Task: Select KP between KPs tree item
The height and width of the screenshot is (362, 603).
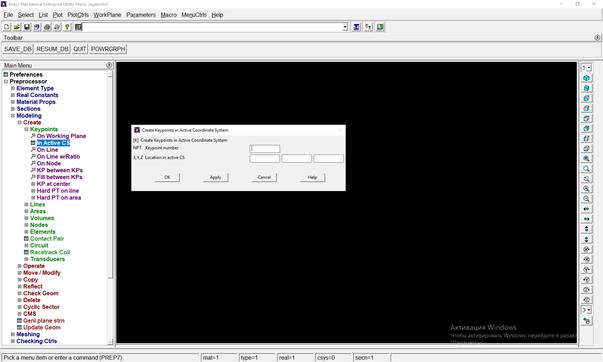Action: (60, 170)
